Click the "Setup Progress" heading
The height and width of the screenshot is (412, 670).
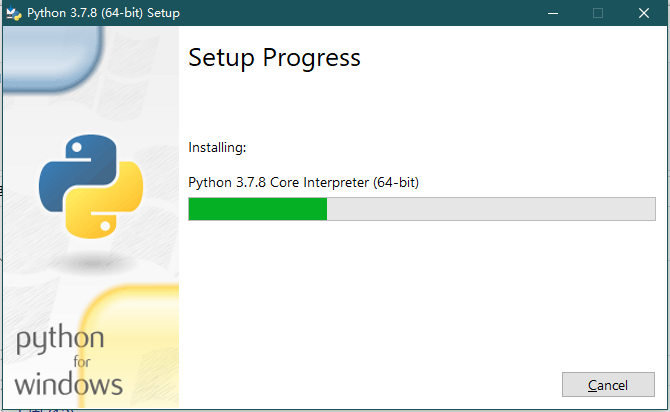274,58
